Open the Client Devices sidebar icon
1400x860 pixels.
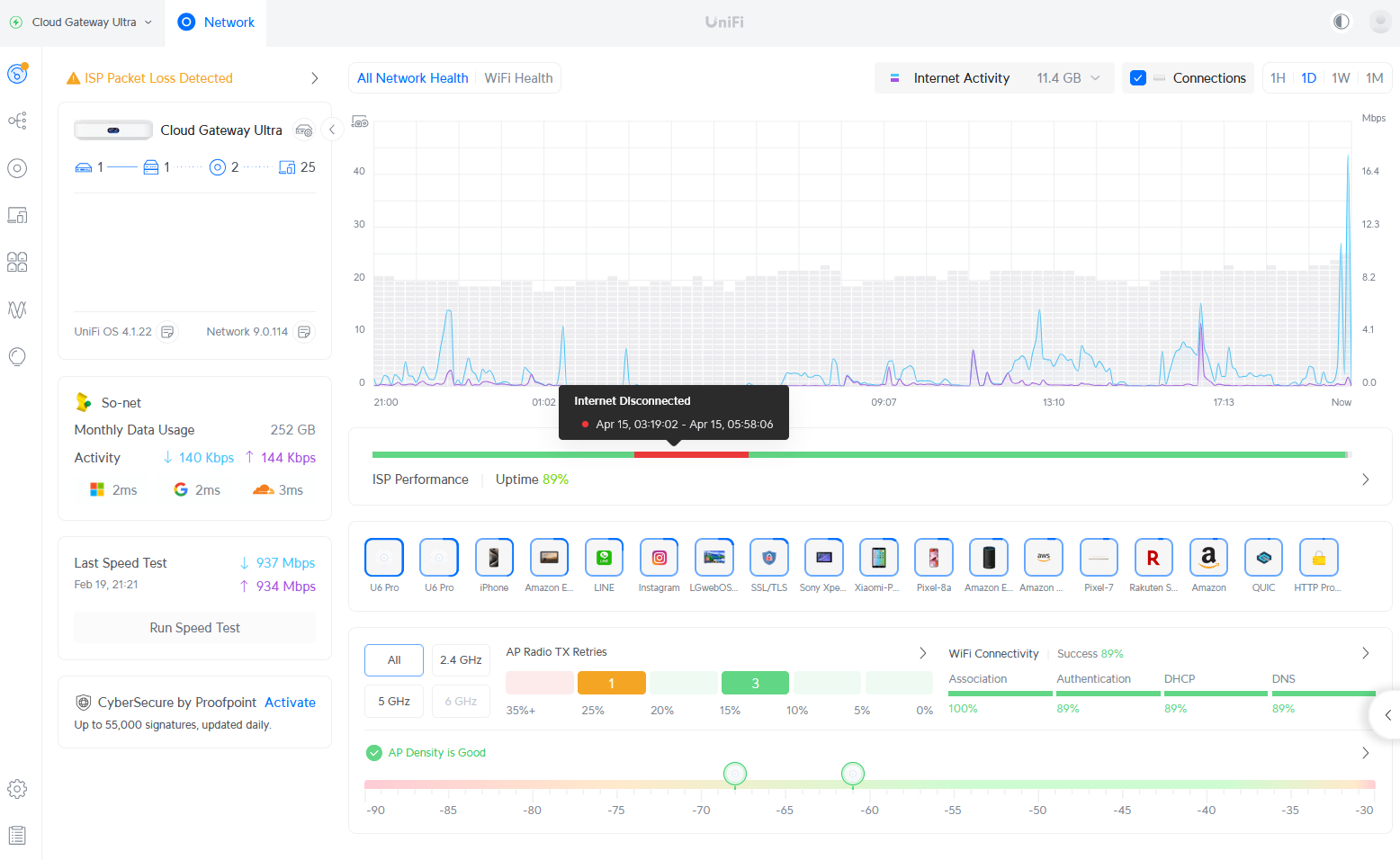point(17,215)
